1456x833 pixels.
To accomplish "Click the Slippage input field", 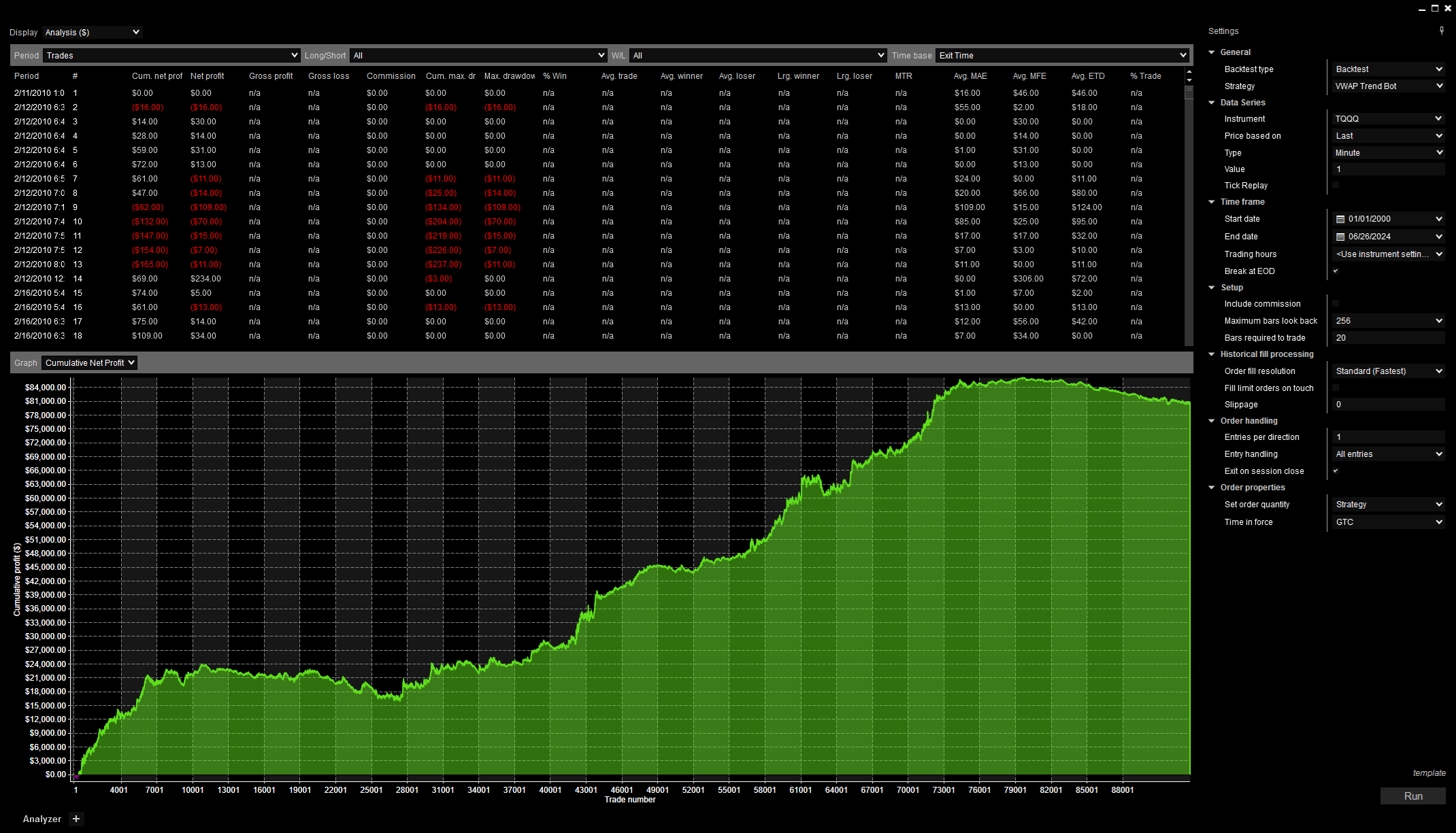I will tap(1389, 404).
